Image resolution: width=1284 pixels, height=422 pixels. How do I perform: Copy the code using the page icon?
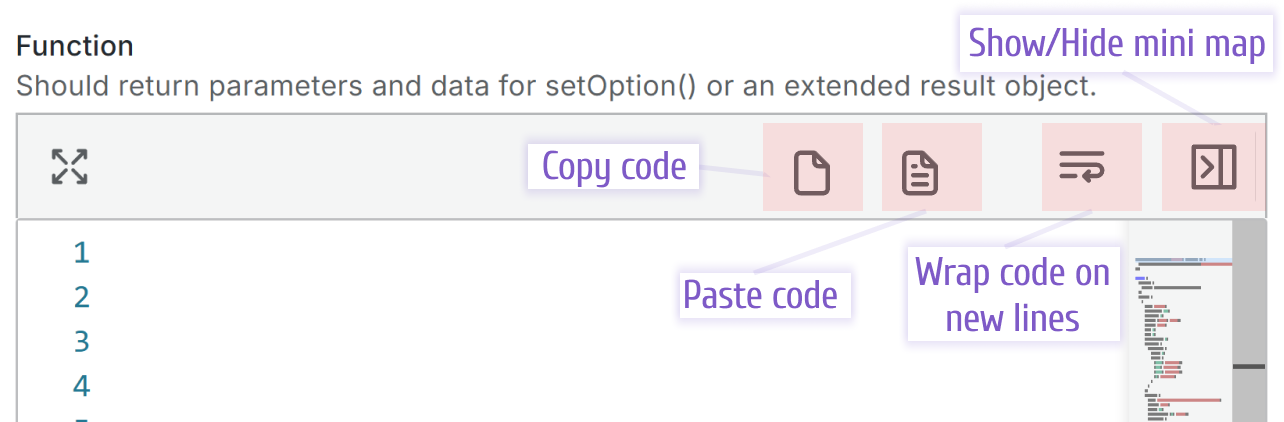[x=812, y=172]
